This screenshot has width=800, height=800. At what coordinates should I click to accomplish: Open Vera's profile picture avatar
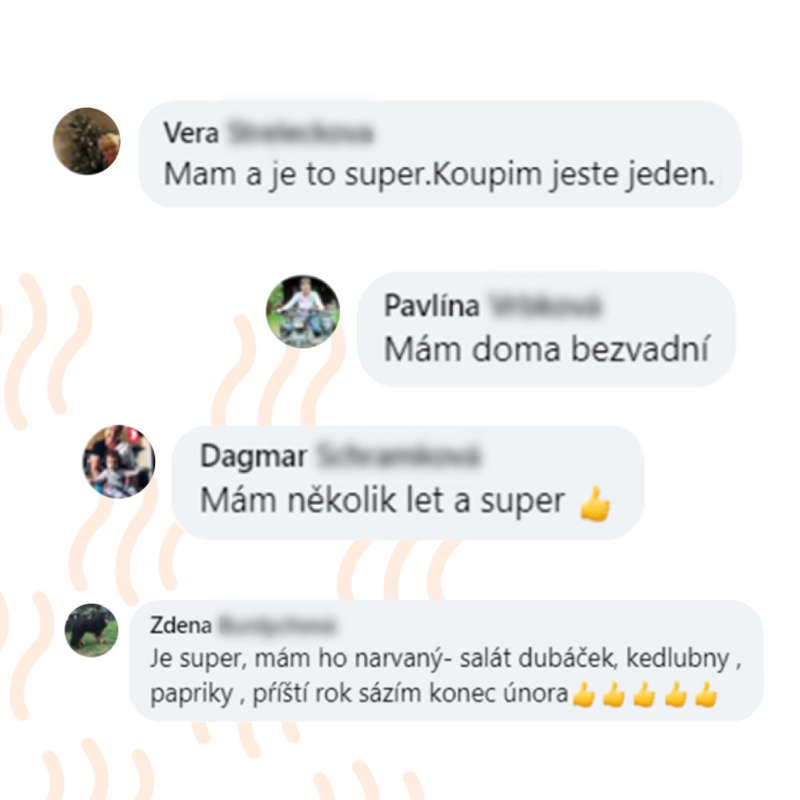pyautogui.click(x=87, y=141)
